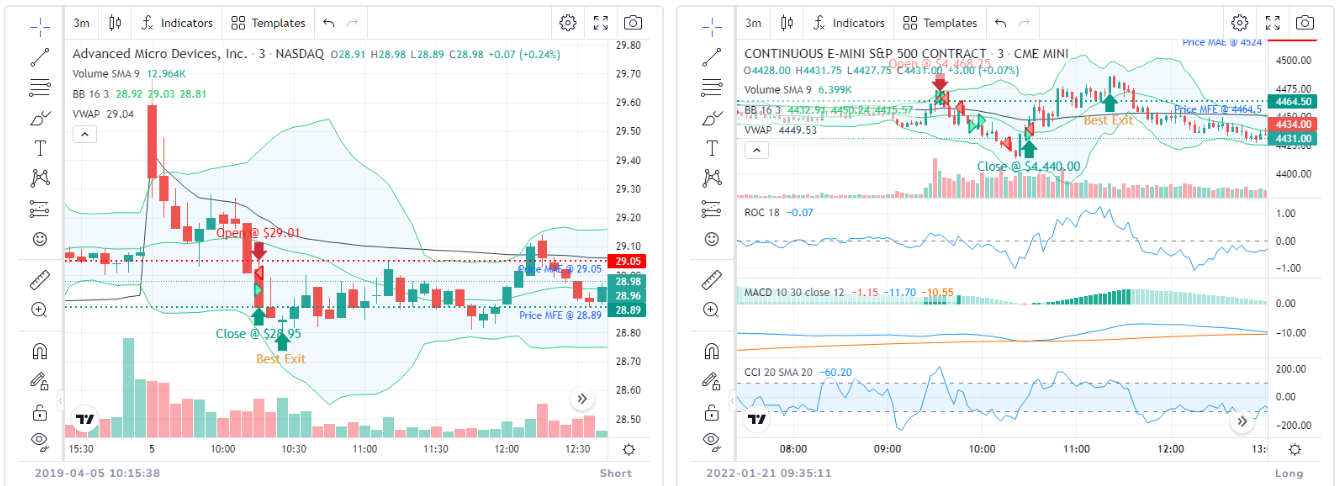Viewport: 1339px width, 486px height.
Task: Open Indicators dialog in S&P chart
Action: click(x=849, y=23)
